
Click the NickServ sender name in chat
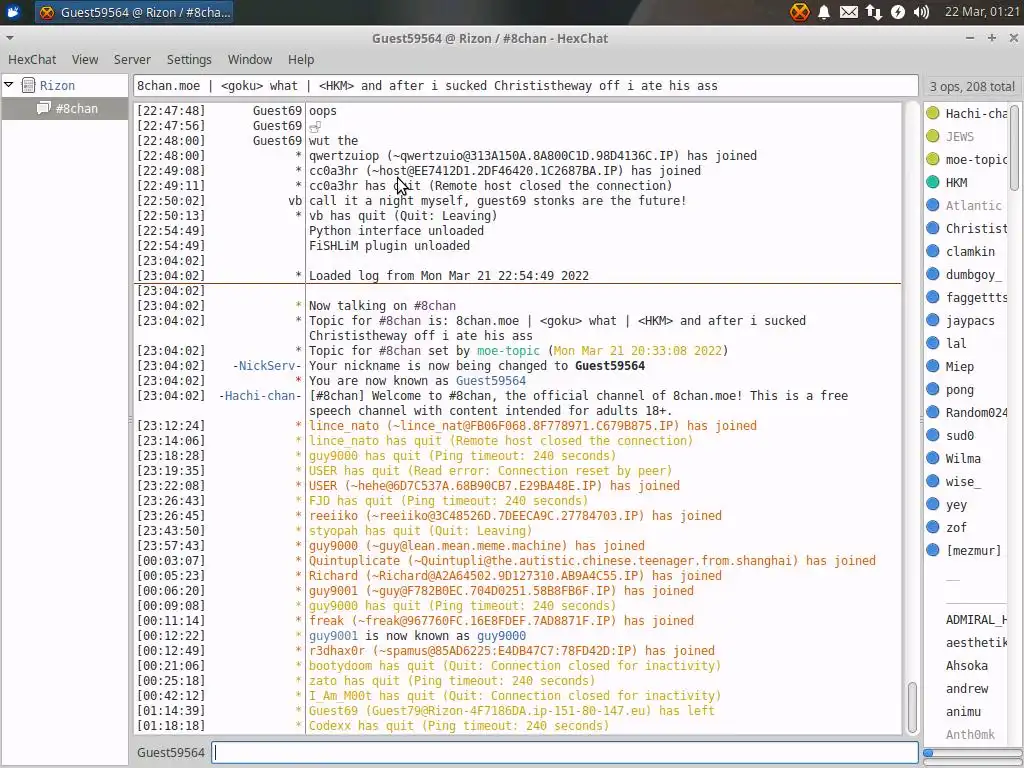point(267,366)
